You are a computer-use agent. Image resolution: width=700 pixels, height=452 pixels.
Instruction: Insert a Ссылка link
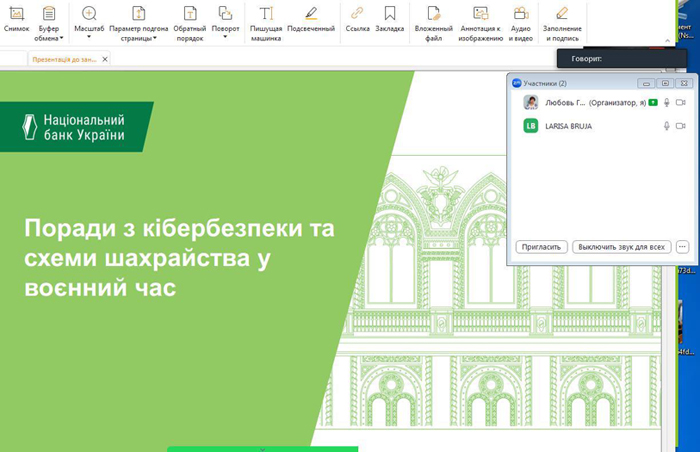point(357,19)
